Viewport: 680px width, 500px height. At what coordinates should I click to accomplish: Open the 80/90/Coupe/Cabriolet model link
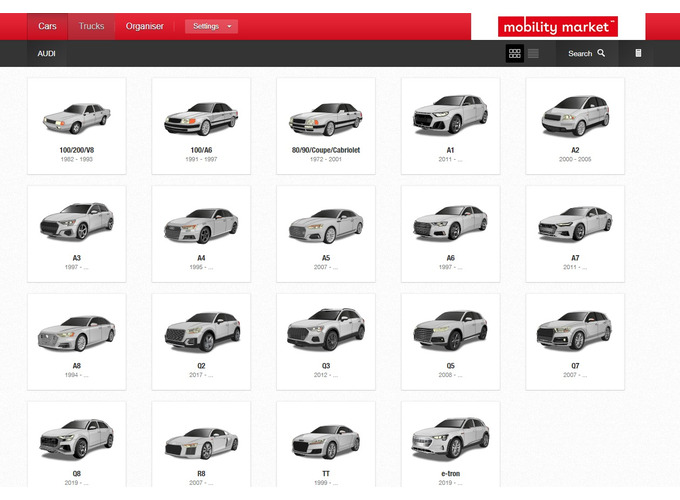325,150
